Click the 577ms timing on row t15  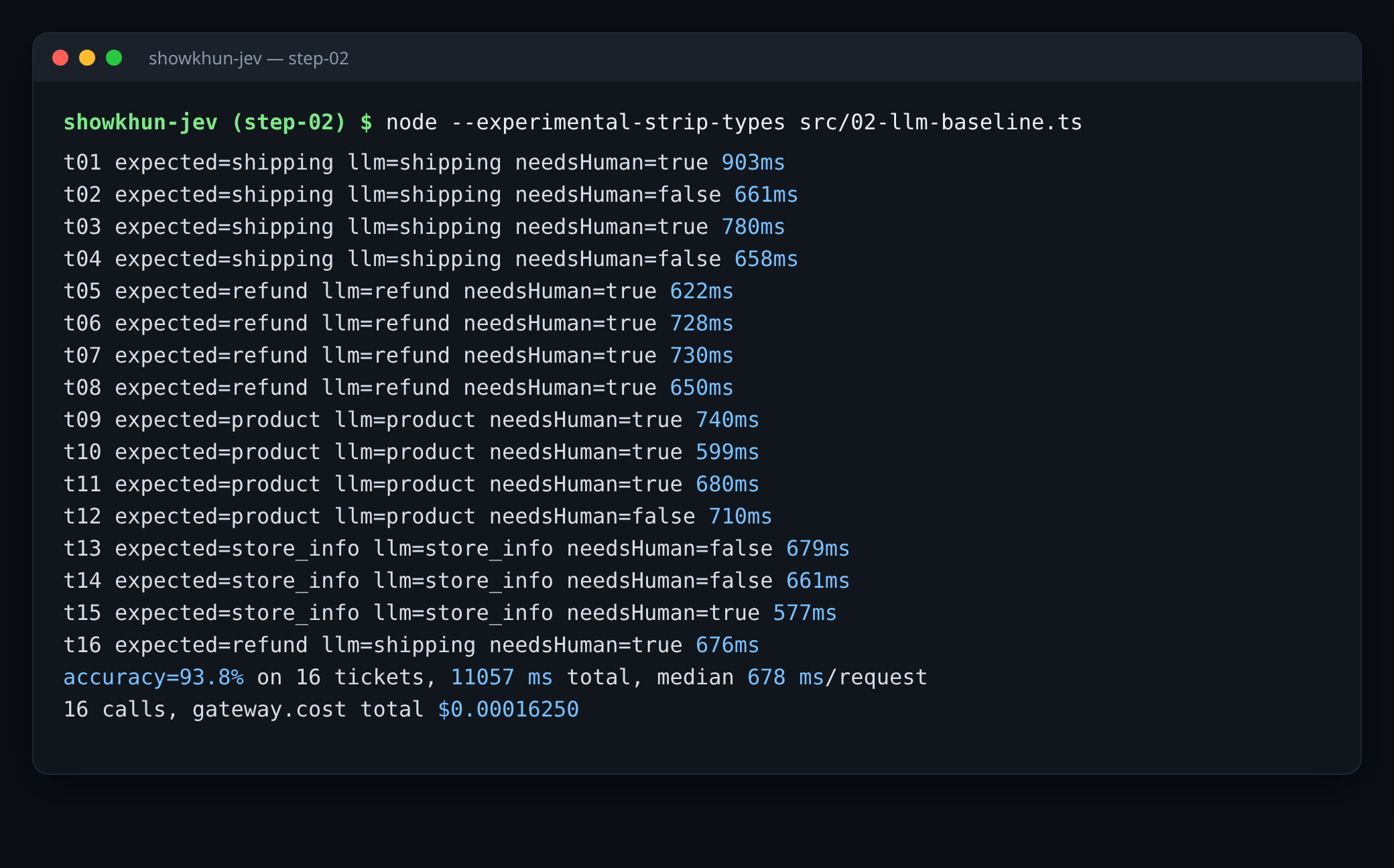point(805,613)
